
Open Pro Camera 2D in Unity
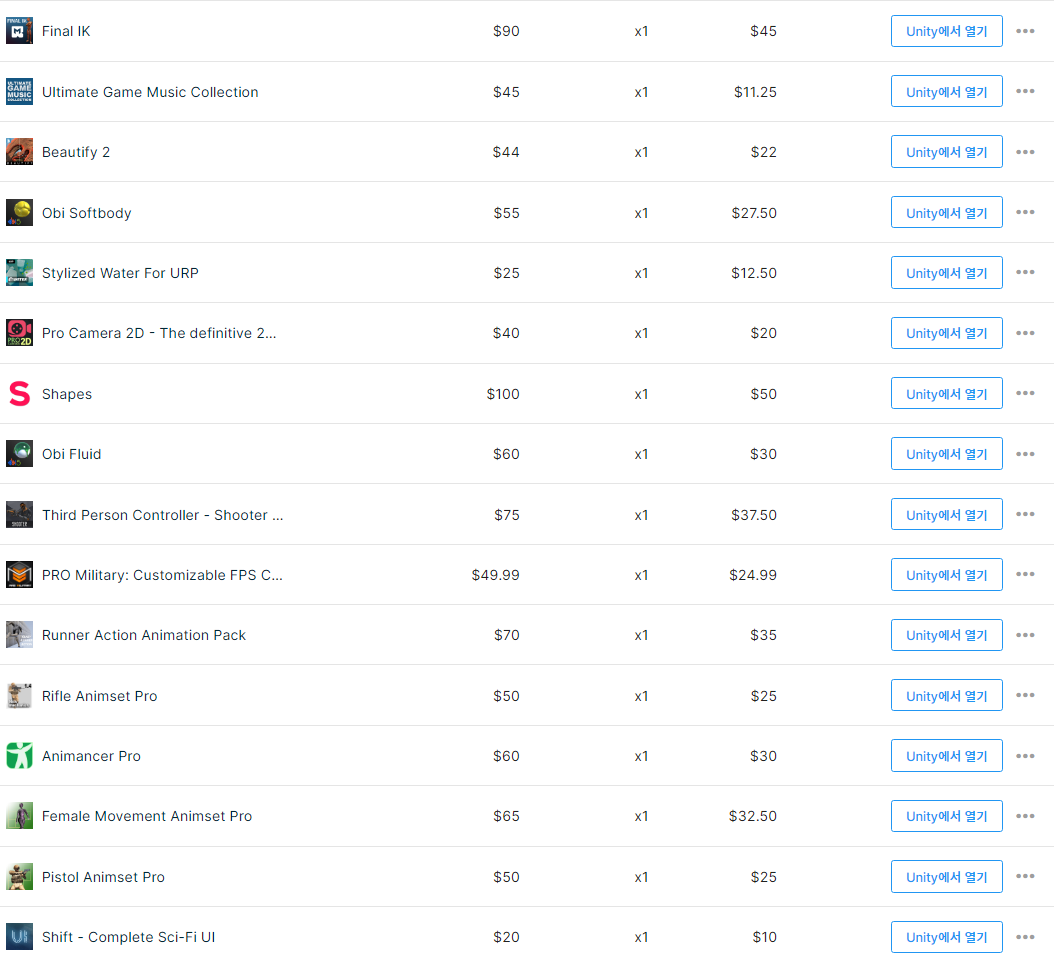click(x=946, y=333)
